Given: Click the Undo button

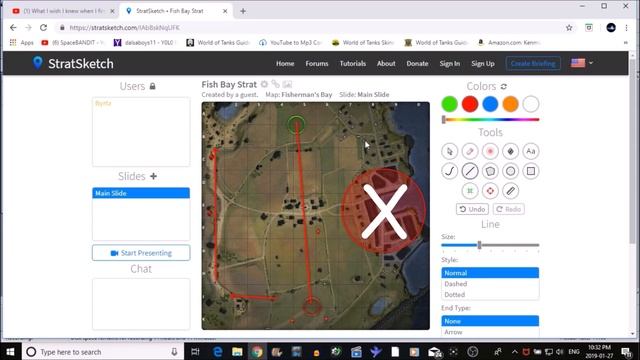Looking at the screenshot, I should point(472,209).
